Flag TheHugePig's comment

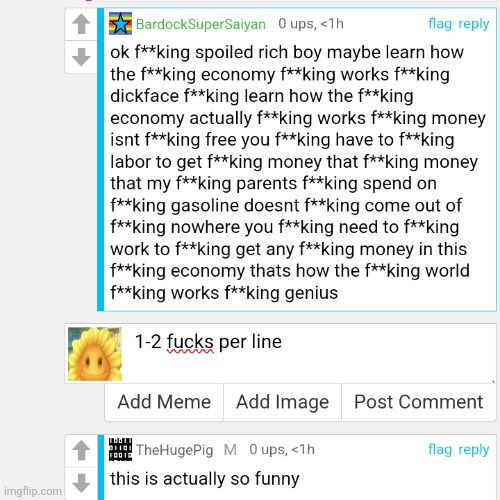coord(440,449)
